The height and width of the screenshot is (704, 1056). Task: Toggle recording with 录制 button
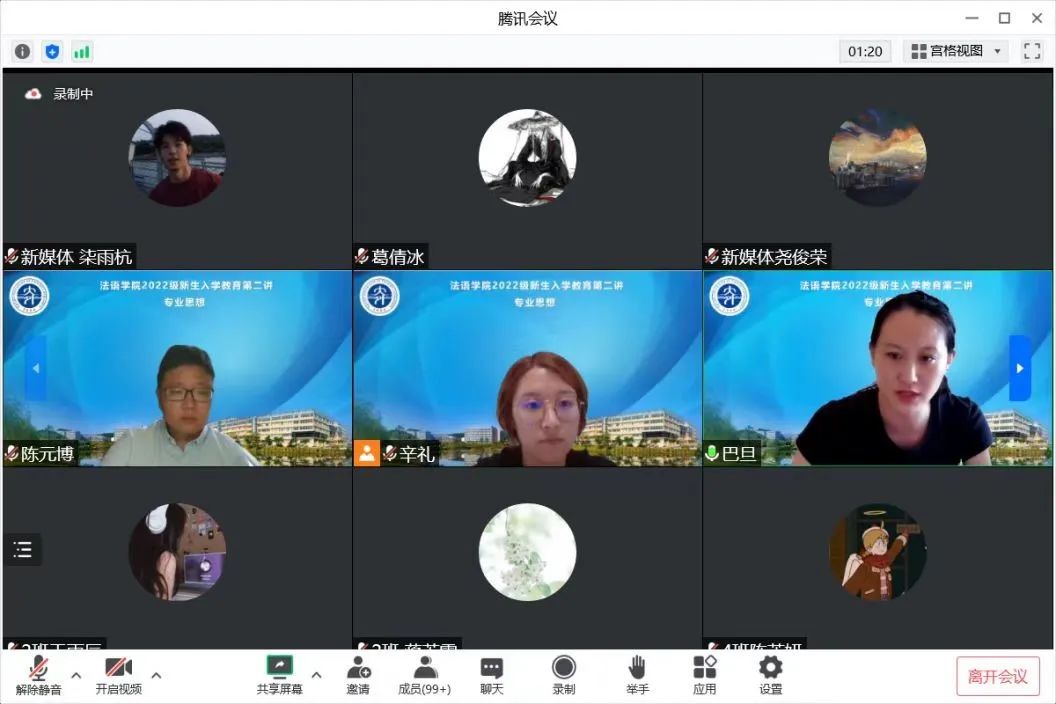(x=564, y=675)
